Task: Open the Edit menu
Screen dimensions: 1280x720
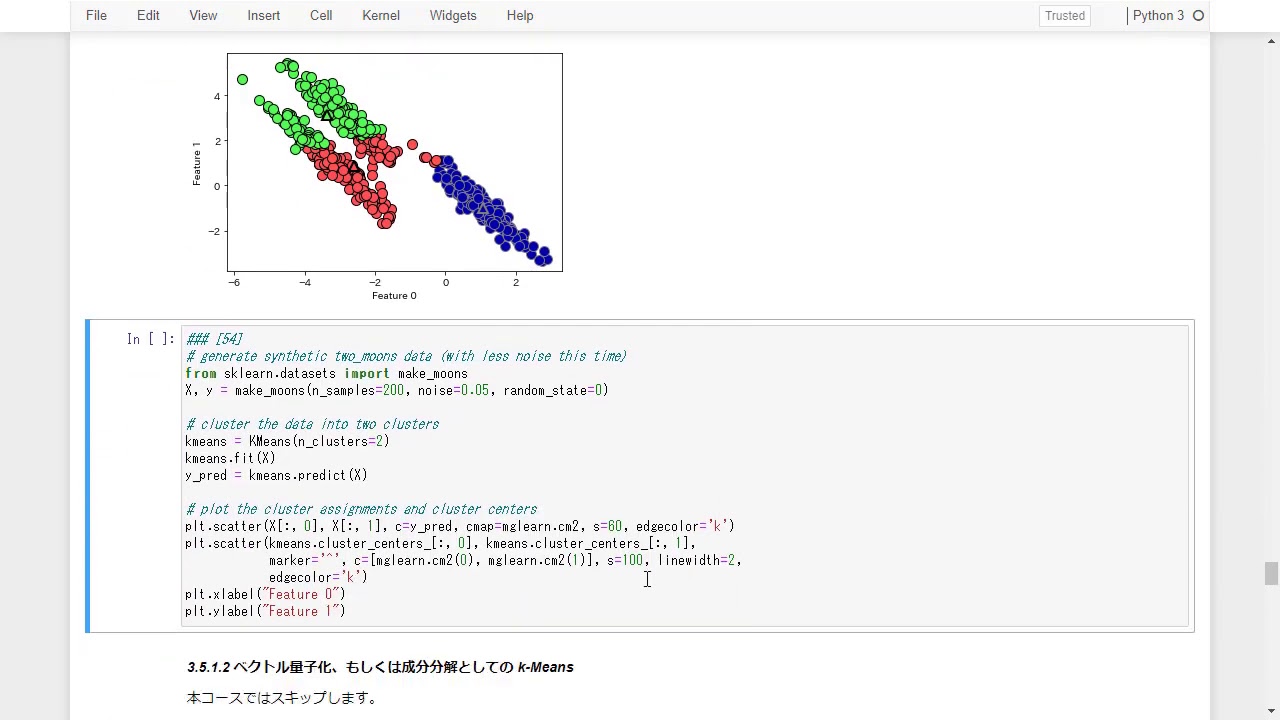Action: point(148,15)
